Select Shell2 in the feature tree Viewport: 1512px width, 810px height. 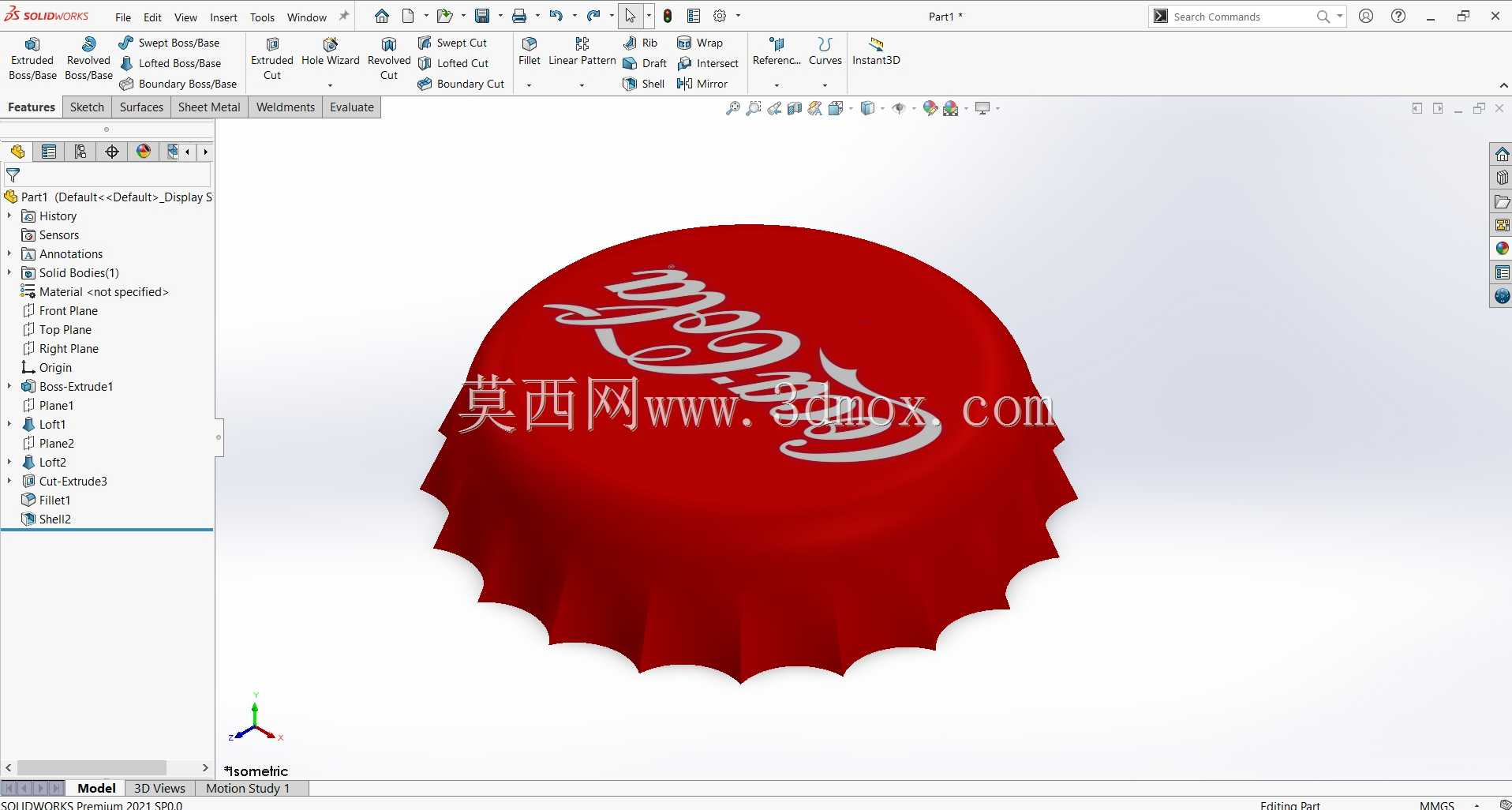46,519
